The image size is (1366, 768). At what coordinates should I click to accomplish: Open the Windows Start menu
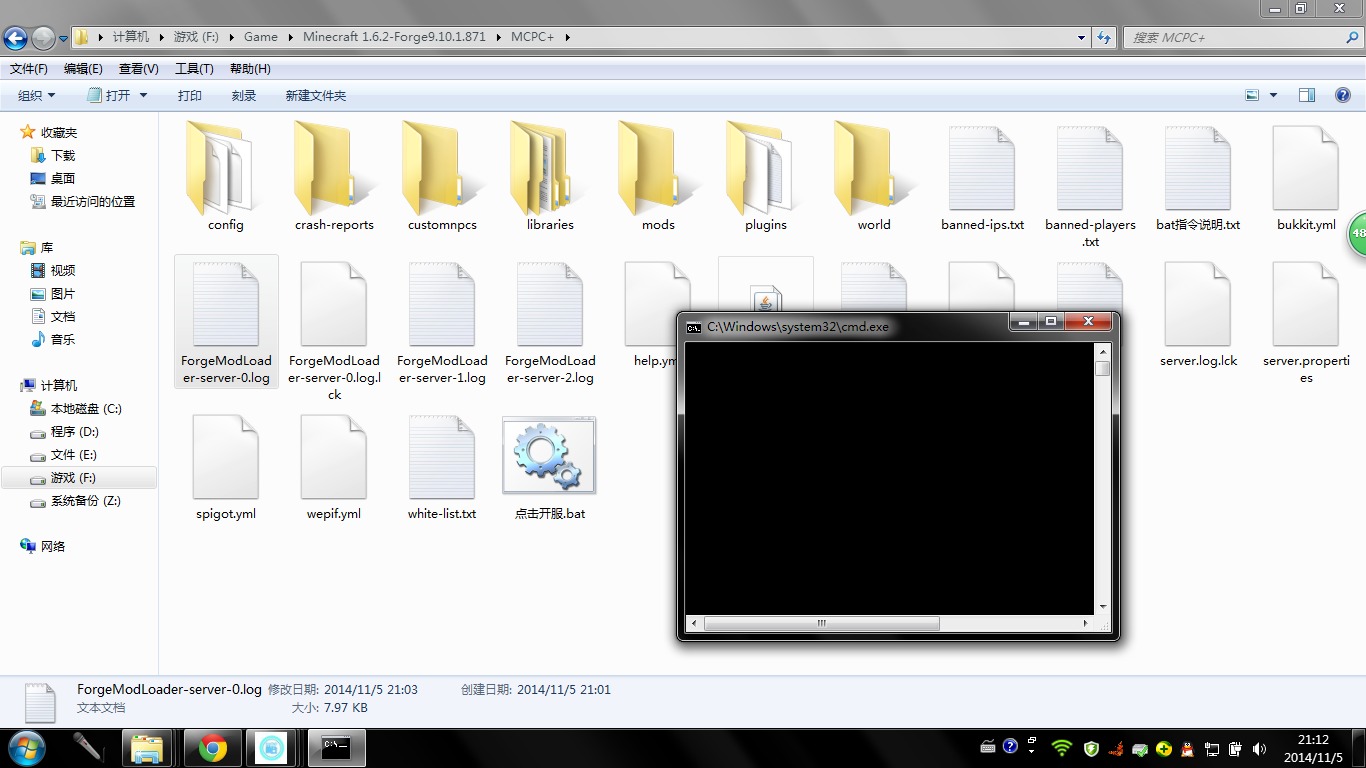25,748
